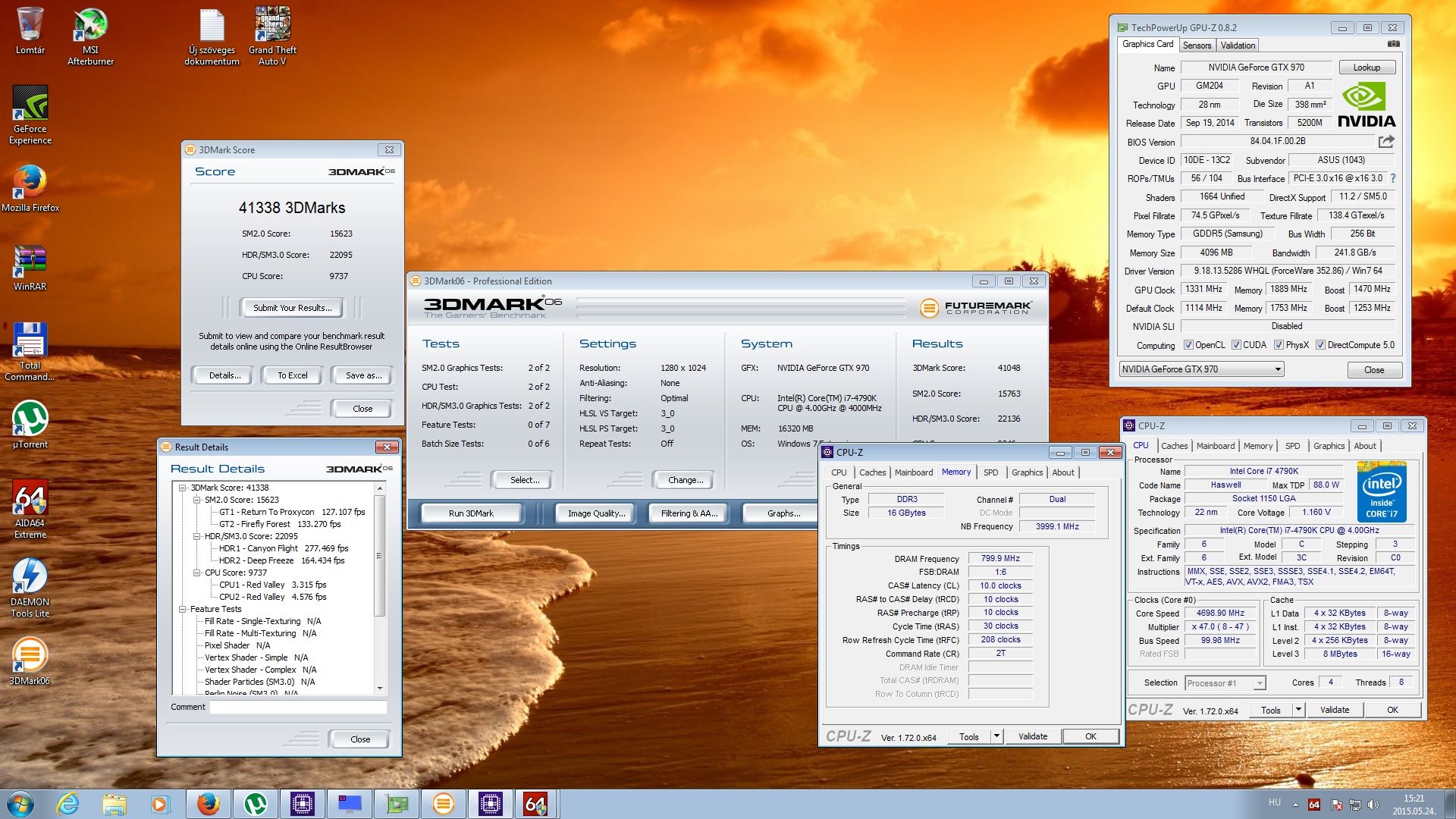Collapse the CPU Score: 9737 tree node

(196, 573)
